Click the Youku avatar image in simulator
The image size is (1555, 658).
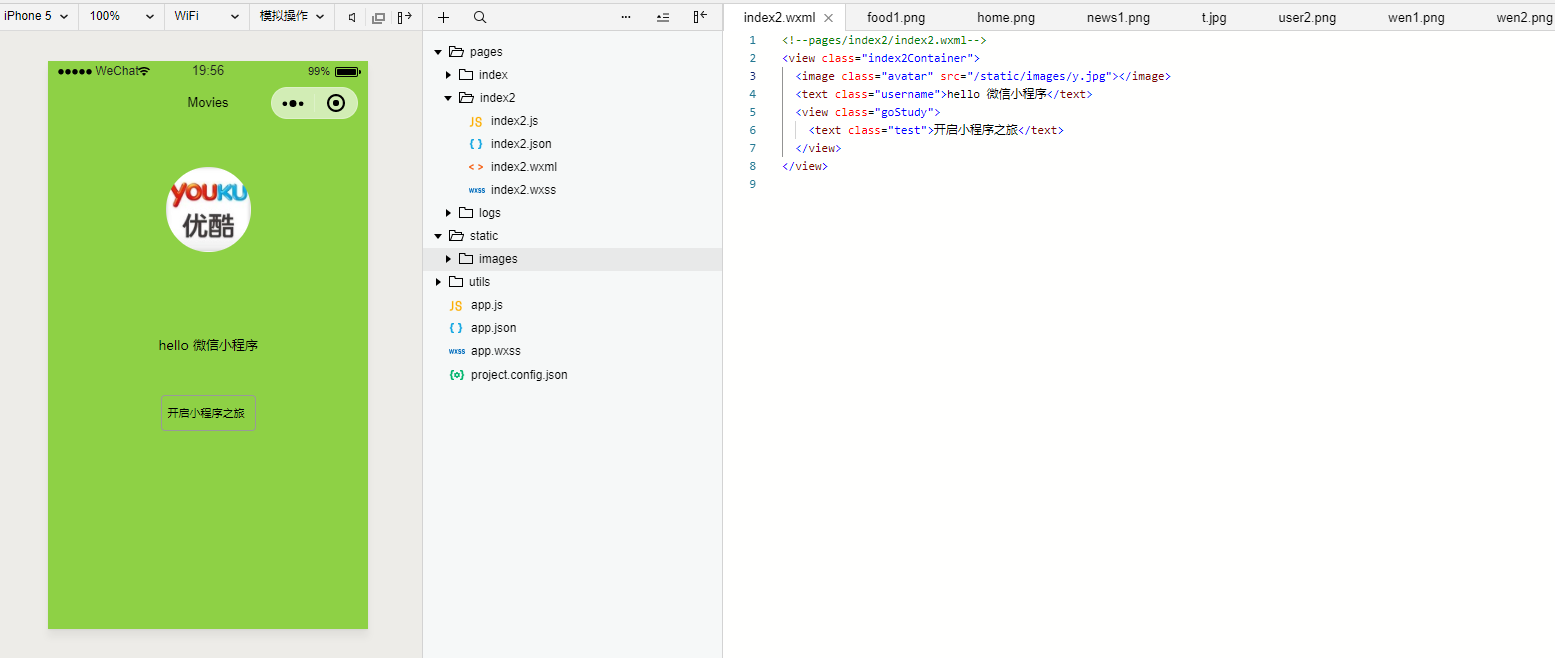(x=208, y=209)
